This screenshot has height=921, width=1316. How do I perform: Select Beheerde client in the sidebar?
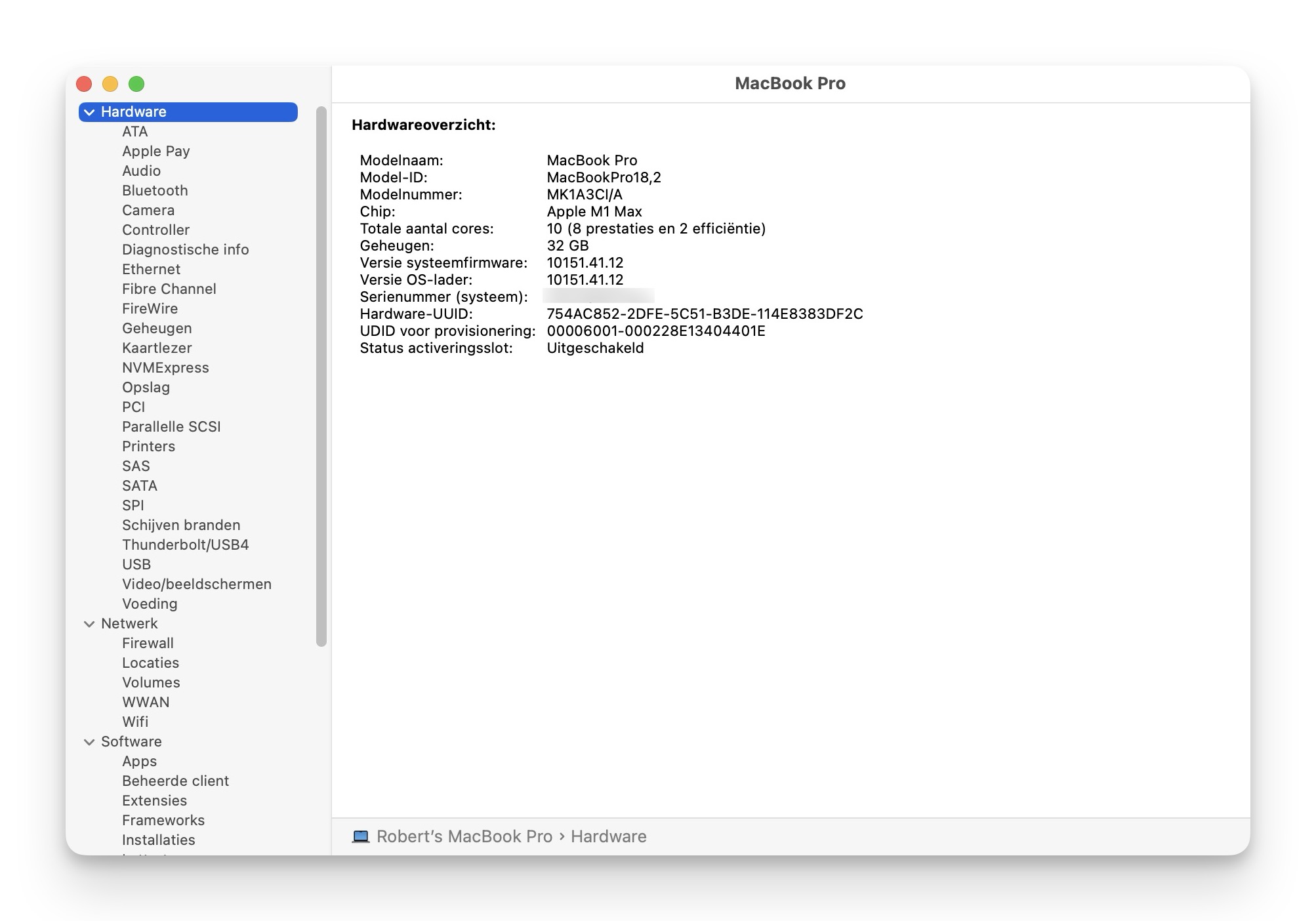(176, 781)
